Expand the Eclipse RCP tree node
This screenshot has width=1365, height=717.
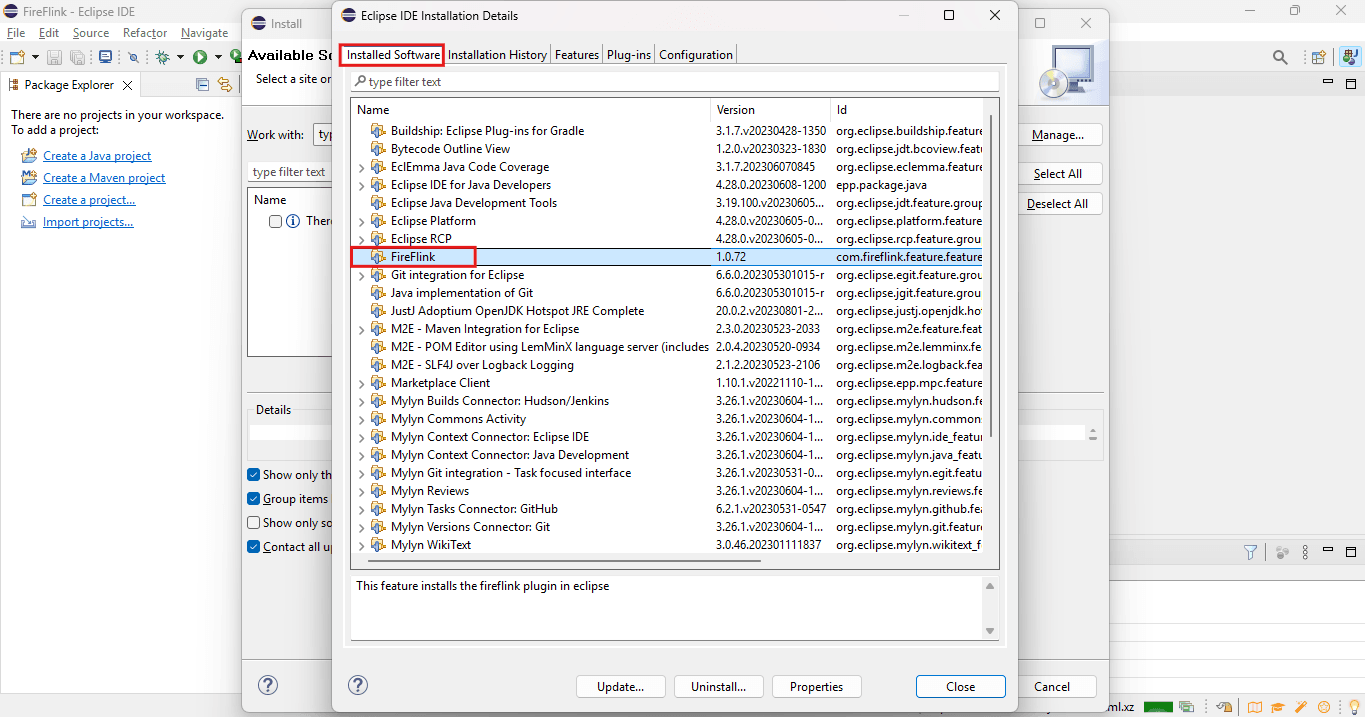coord(362,239)
